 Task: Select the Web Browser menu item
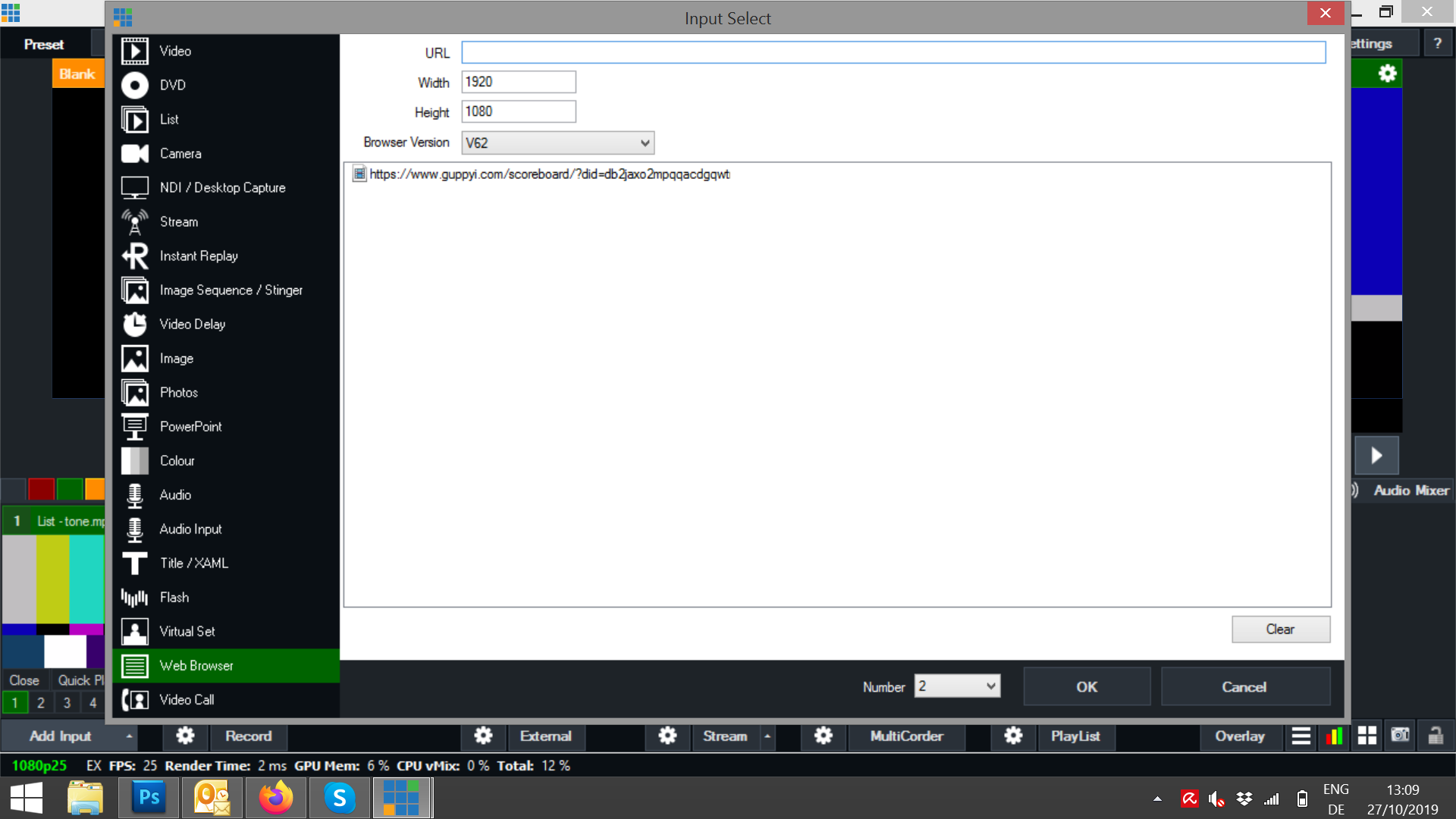[x=196, y=665]
